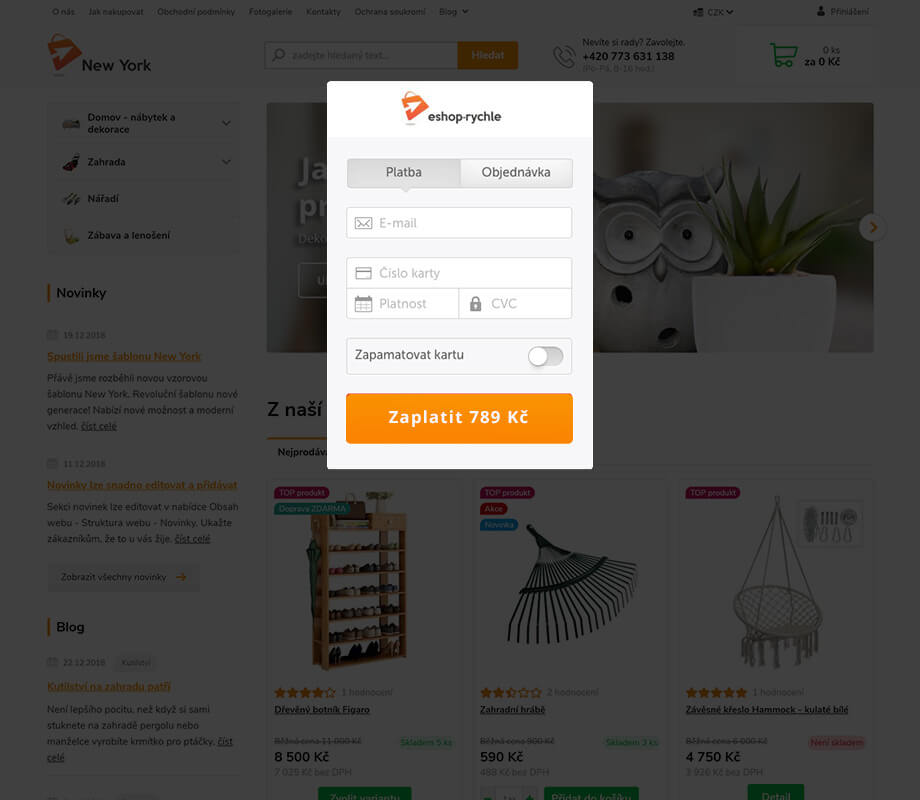Expand the Domov - nábytek a dekorace category
The height and width of the screenshot is (800, 920).
[226, 123]
